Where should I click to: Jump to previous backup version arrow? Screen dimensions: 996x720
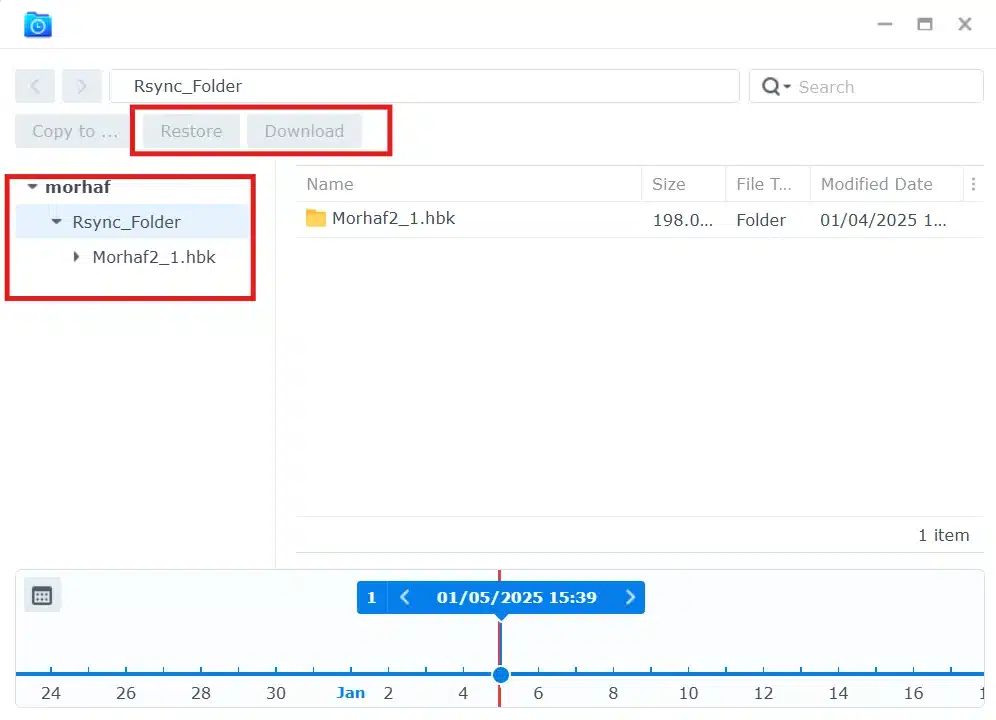click(405, 598)
